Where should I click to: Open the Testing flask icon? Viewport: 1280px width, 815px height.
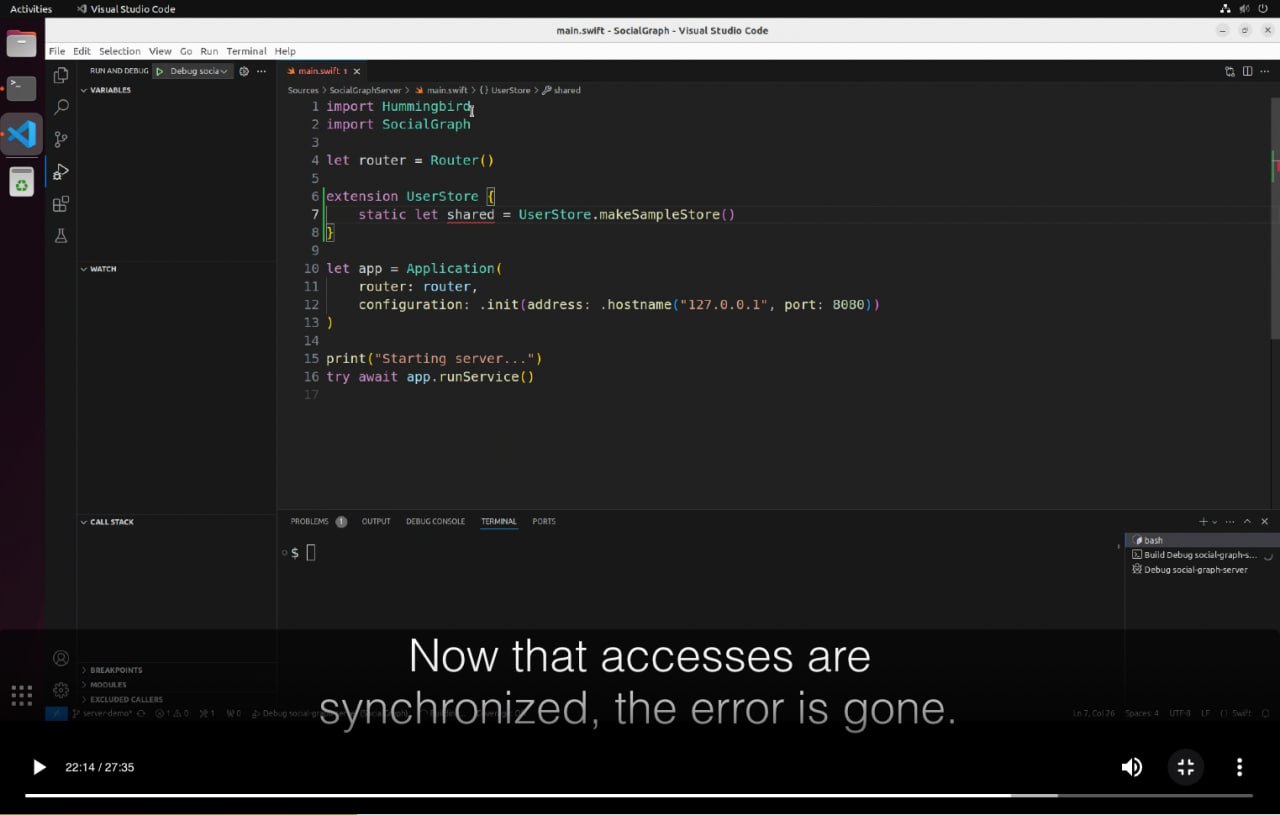coord(61,236)
